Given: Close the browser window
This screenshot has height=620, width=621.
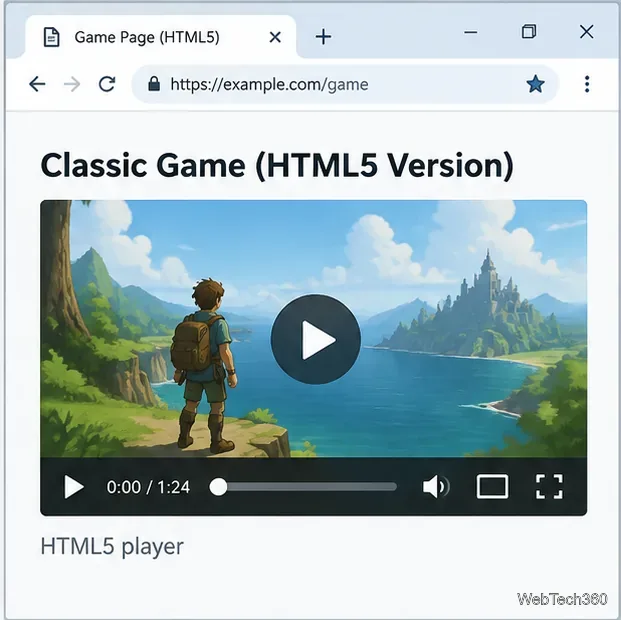Looking at the screenshot, I should pos(587,31).
